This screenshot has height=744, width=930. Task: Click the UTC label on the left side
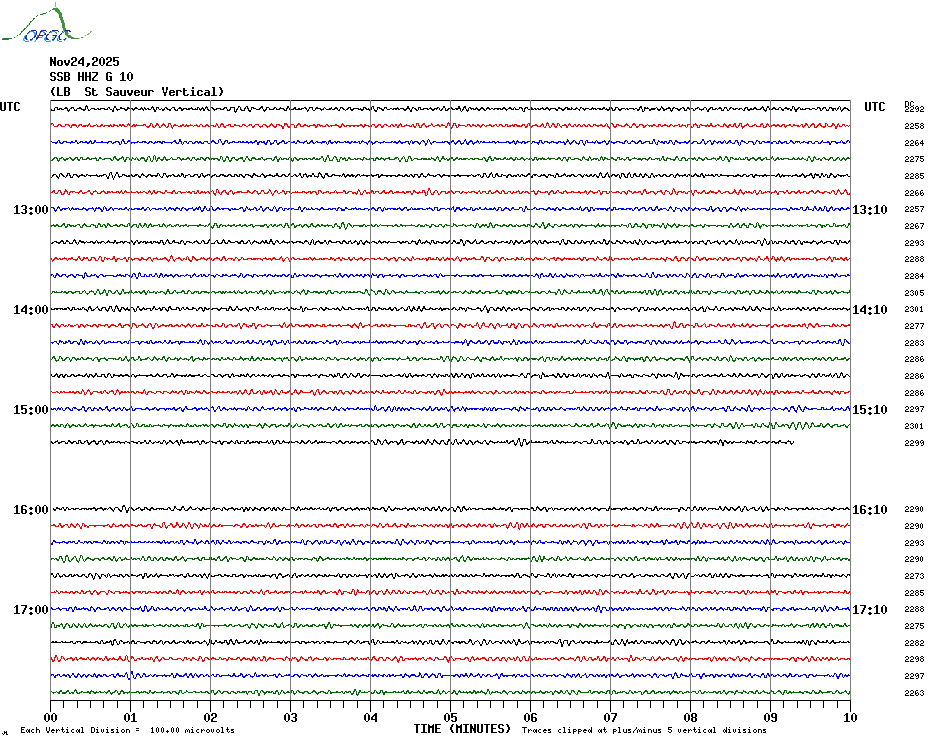[x=10, y=107]
